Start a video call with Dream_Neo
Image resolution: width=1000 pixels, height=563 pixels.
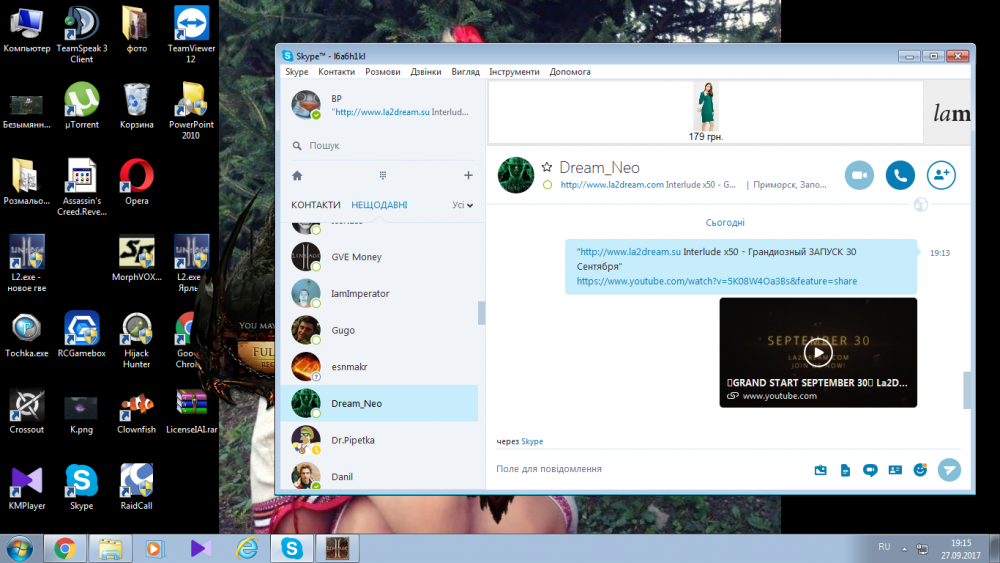coord(859,175)
